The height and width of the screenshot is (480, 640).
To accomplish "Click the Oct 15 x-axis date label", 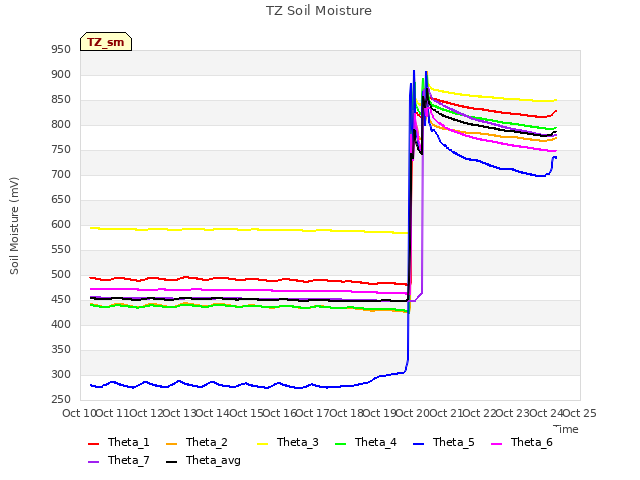I will 246,413.
